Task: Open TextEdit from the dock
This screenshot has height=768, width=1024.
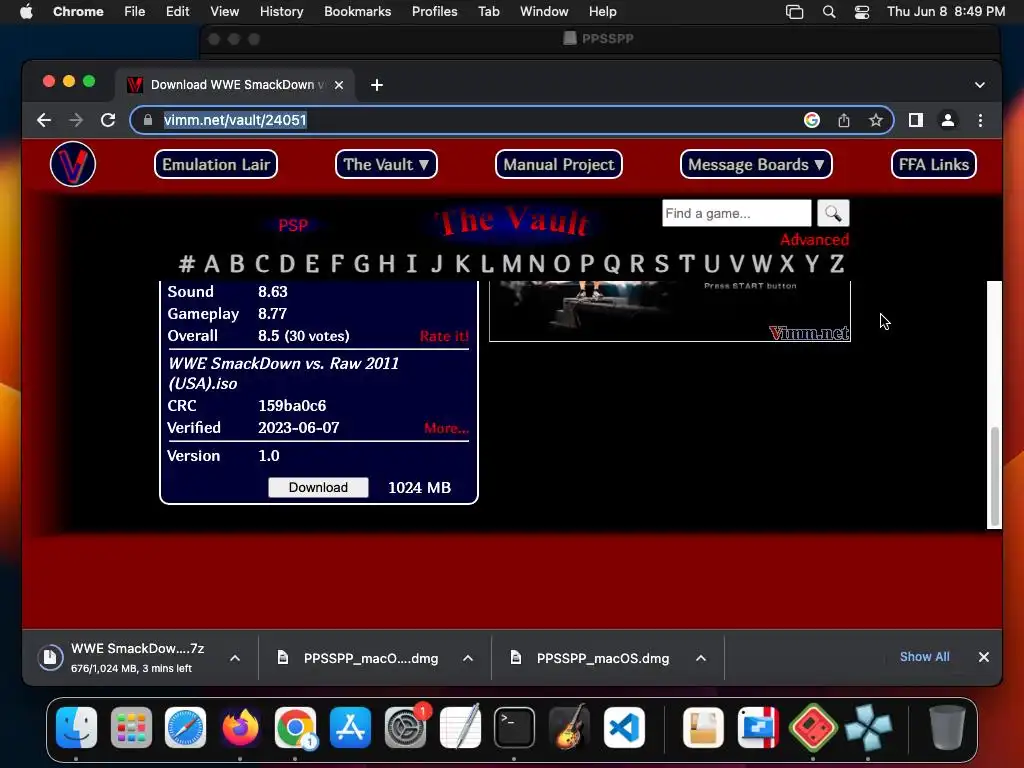Action: [460, 727]
